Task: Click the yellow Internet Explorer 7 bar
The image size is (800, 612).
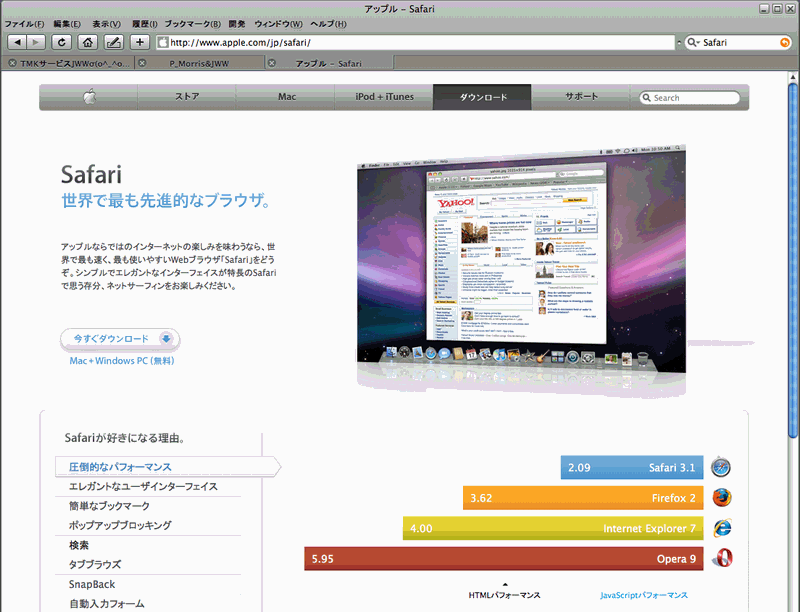Action: click(x=553, y=528)
